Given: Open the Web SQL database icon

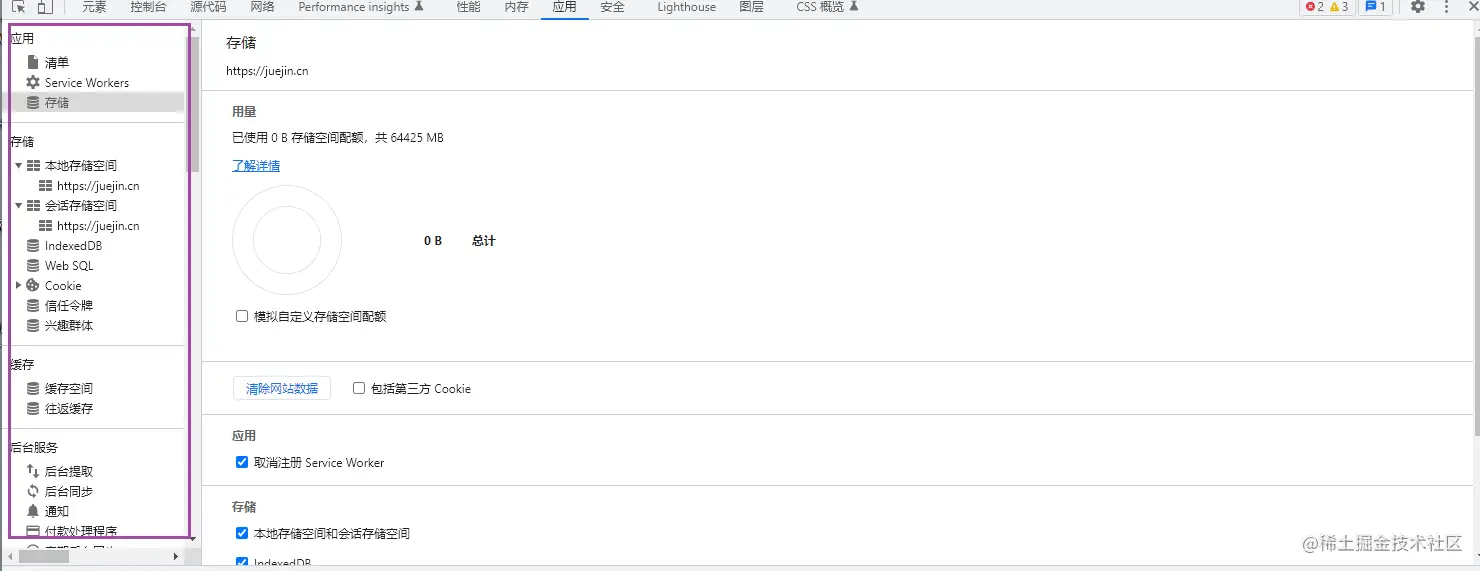Looking at the screenshot, I should point(33,265).
